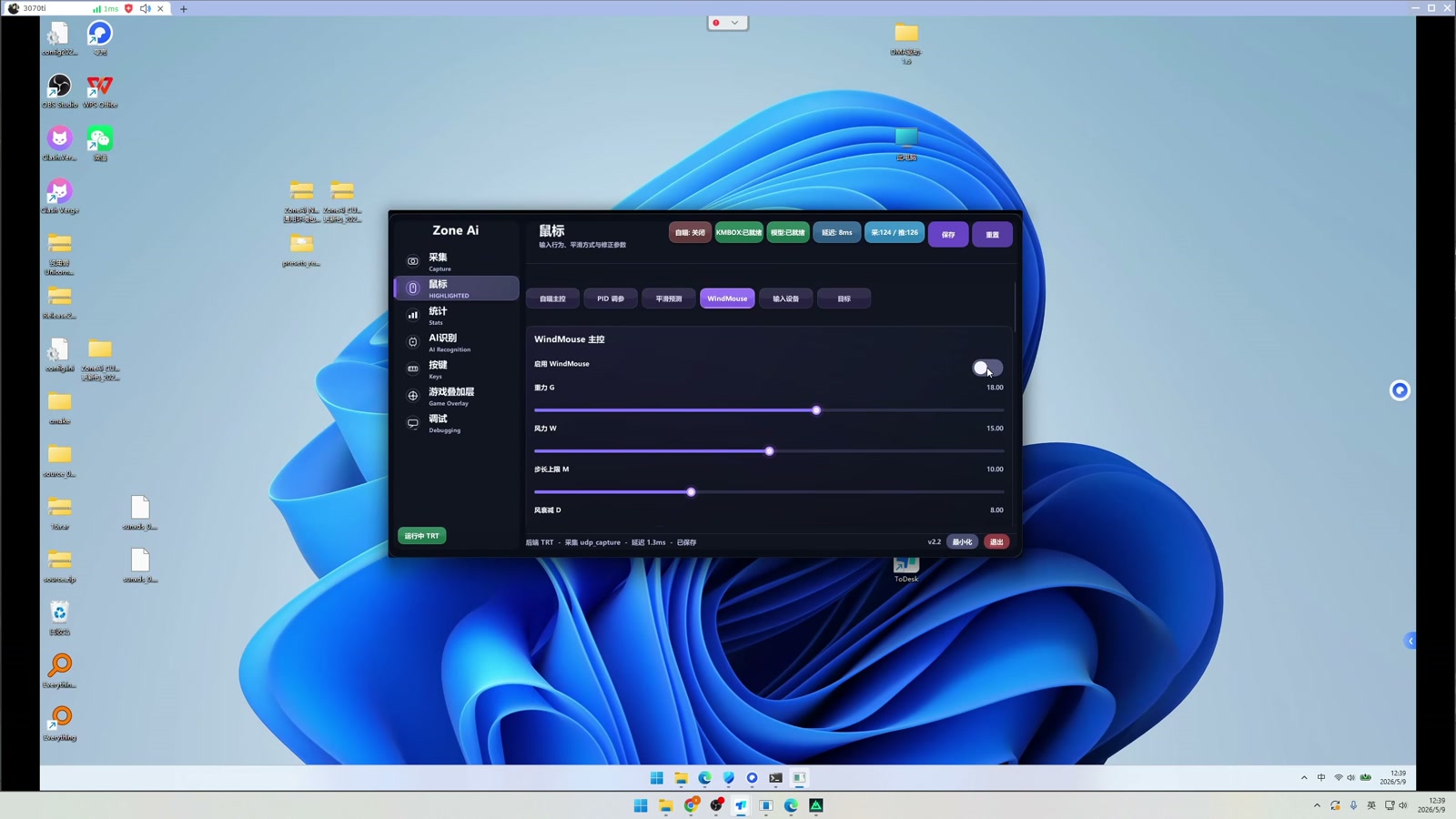Toggle the 启用 WindMouse switch
Viewport: 1456px width, 819px height.
[x=987, y=368]
